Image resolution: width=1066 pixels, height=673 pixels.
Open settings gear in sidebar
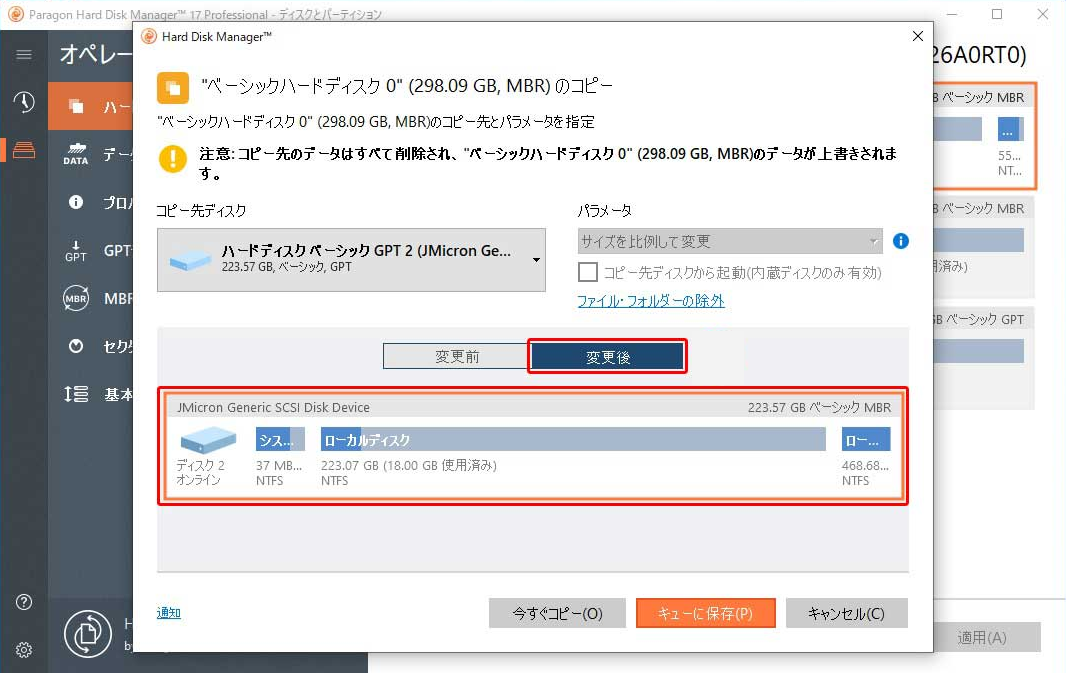24,650
